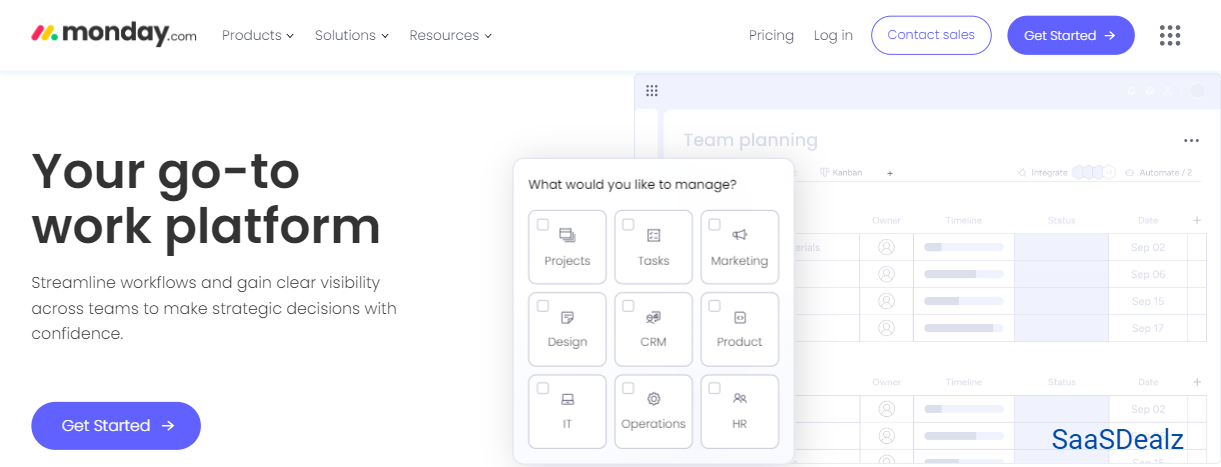
Task: Switch to the Kanban view tab
Action: pyautogui.click(x=841, y=173)
